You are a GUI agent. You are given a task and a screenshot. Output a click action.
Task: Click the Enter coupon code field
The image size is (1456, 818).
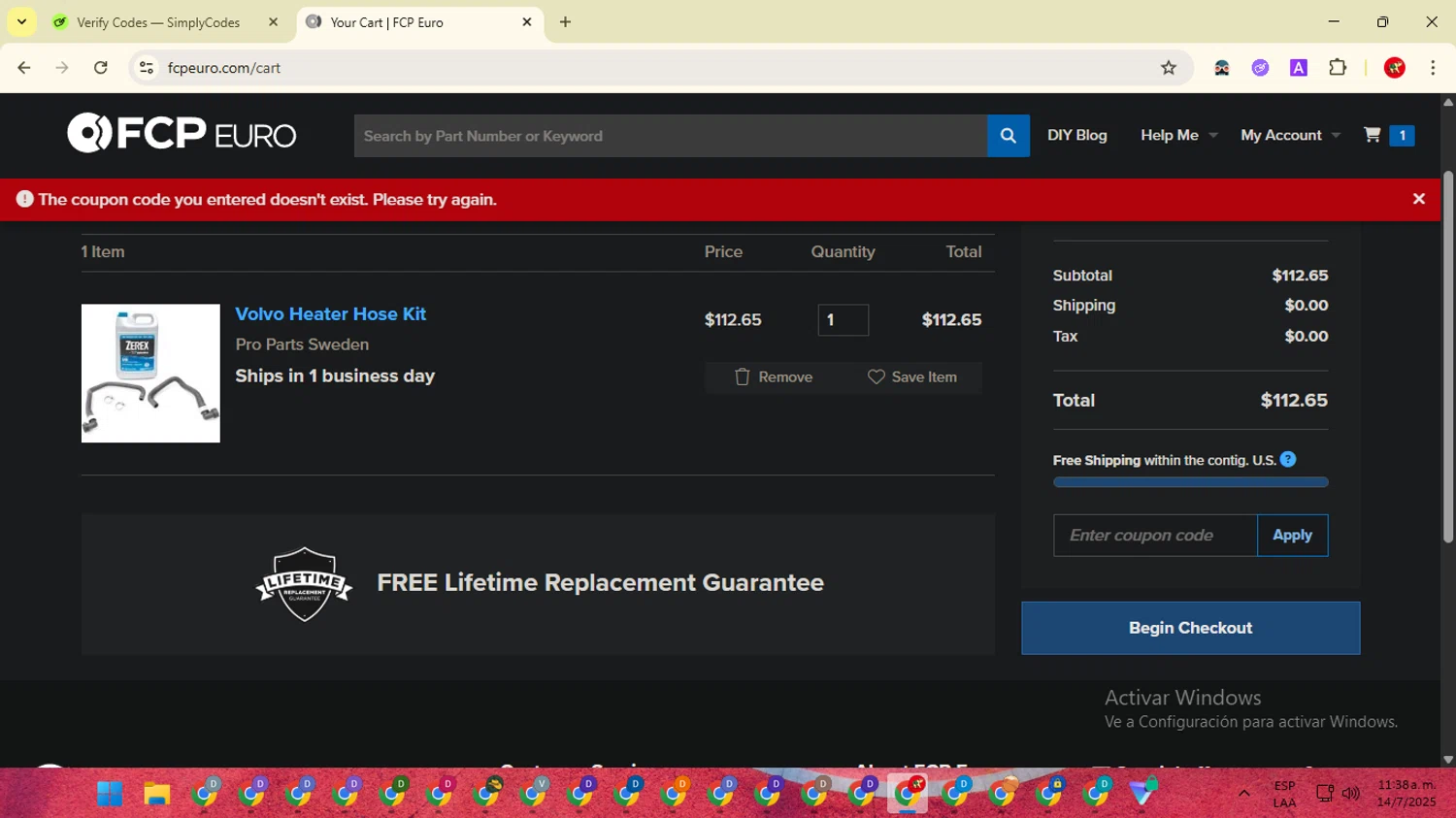tap(1154, 536)
